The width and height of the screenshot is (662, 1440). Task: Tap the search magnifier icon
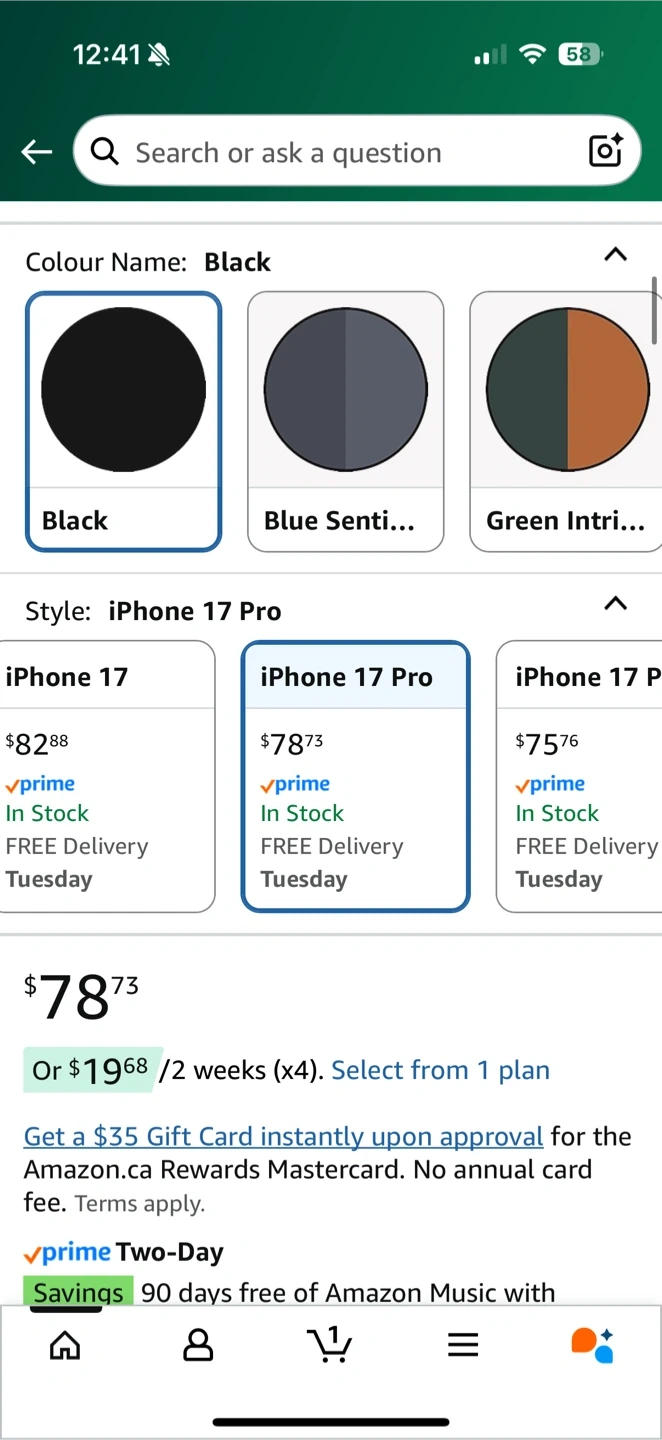104,151
